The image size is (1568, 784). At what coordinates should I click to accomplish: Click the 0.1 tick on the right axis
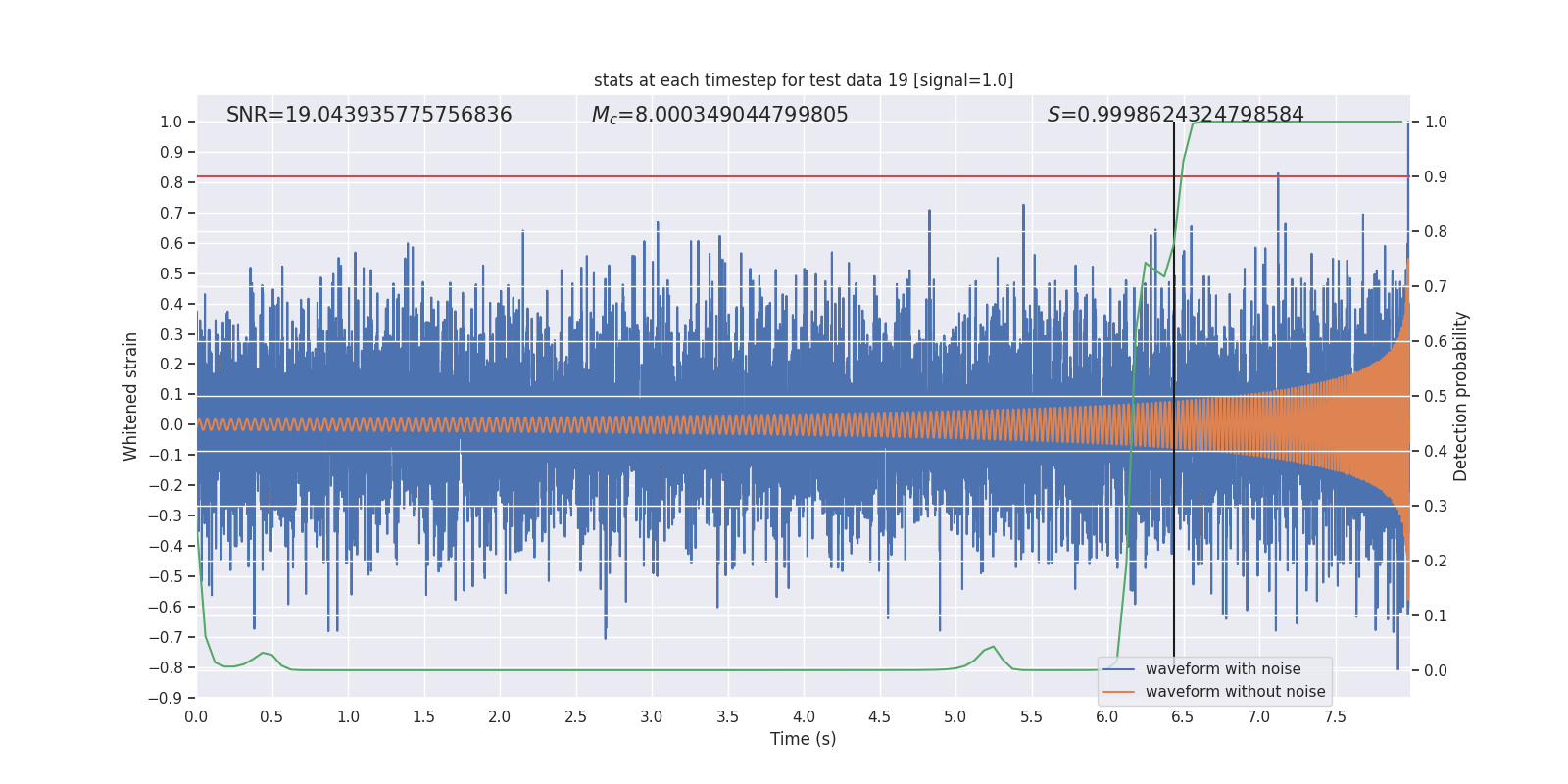click(1436, 615)
